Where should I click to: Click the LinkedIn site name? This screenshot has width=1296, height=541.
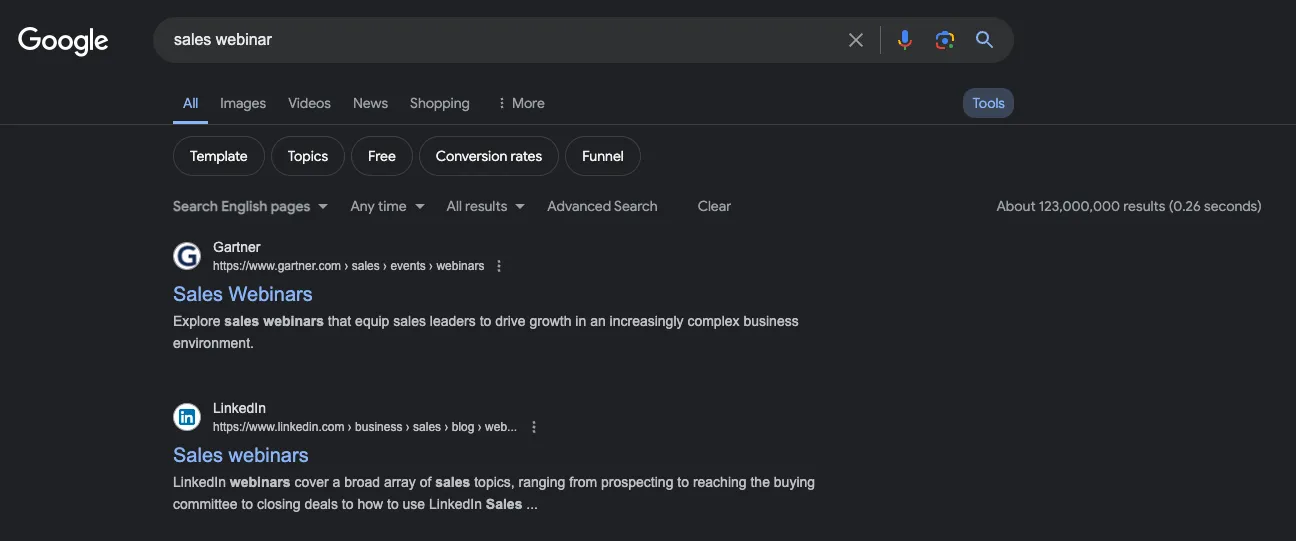(x=240, y=408)
